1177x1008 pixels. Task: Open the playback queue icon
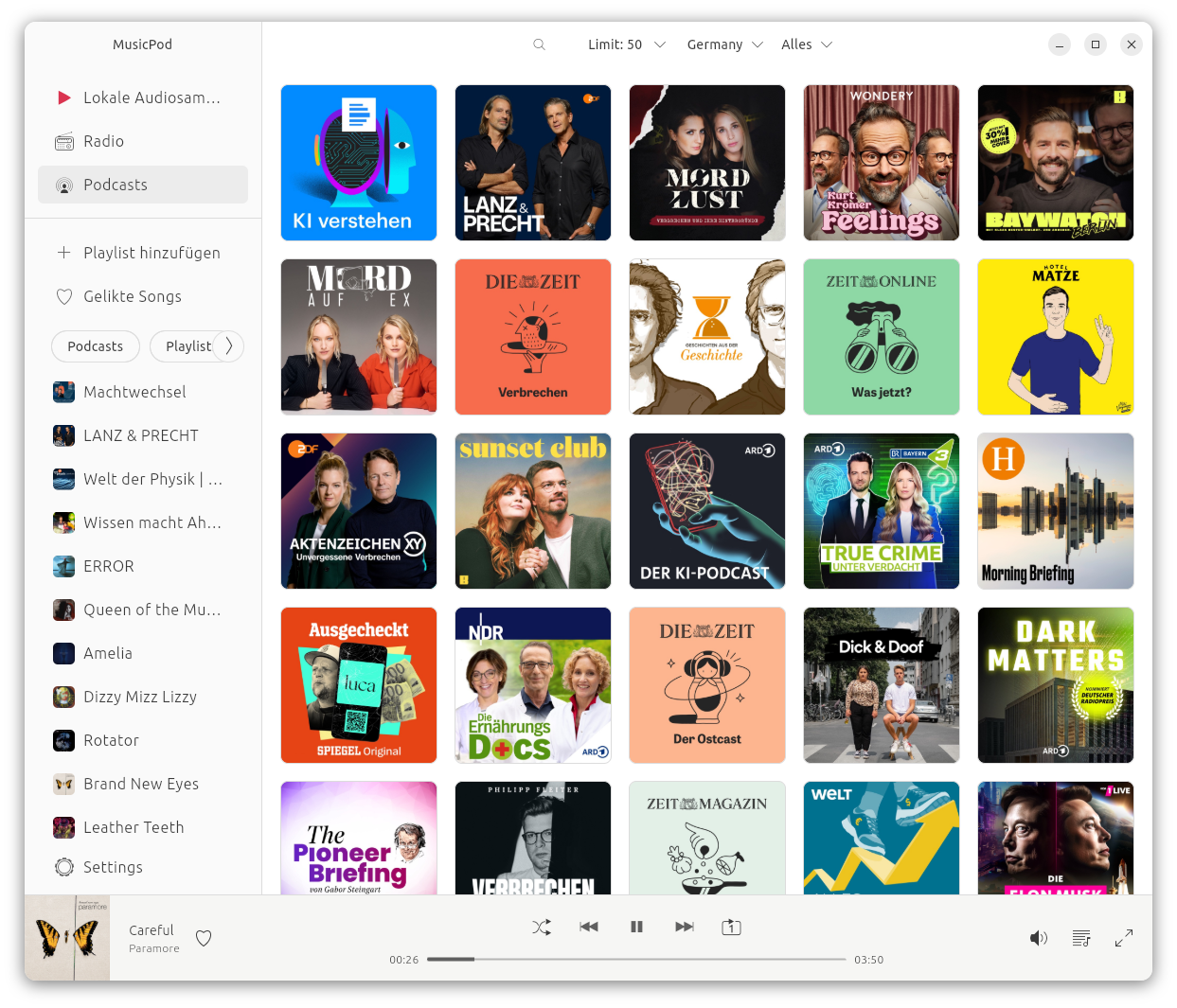1081,938
